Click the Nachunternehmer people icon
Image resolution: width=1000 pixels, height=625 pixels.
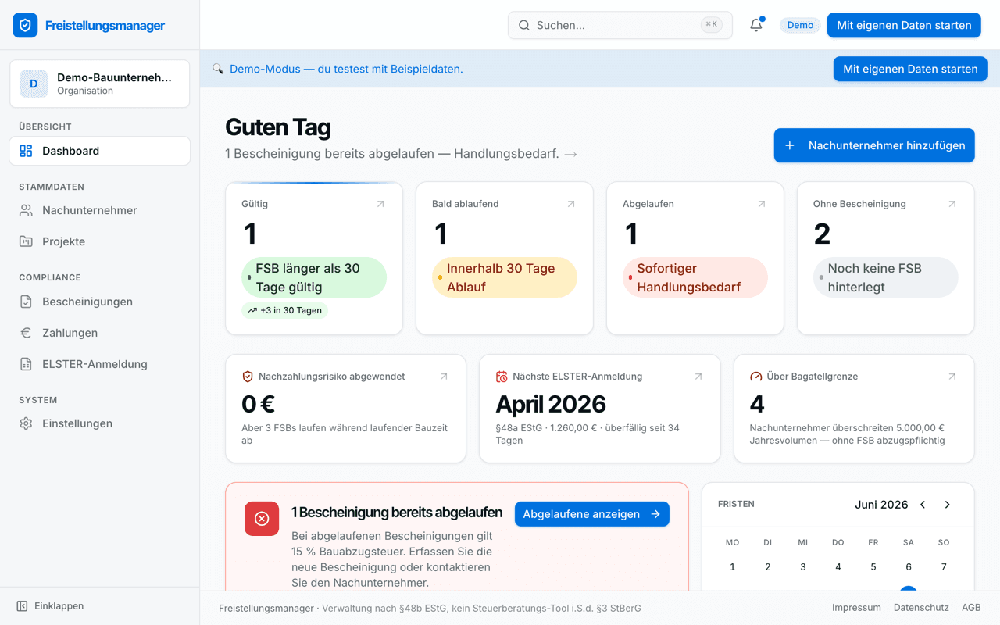tap(26, 210)
